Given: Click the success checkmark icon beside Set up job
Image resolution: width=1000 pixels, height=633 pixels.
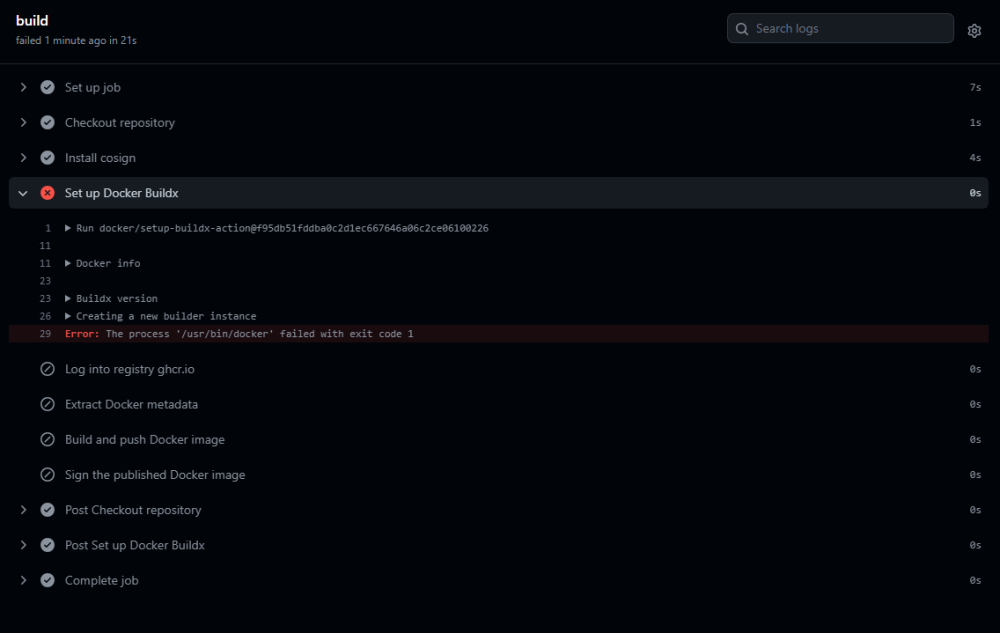Looking at the screenshot, I should (x=47, y=87).
